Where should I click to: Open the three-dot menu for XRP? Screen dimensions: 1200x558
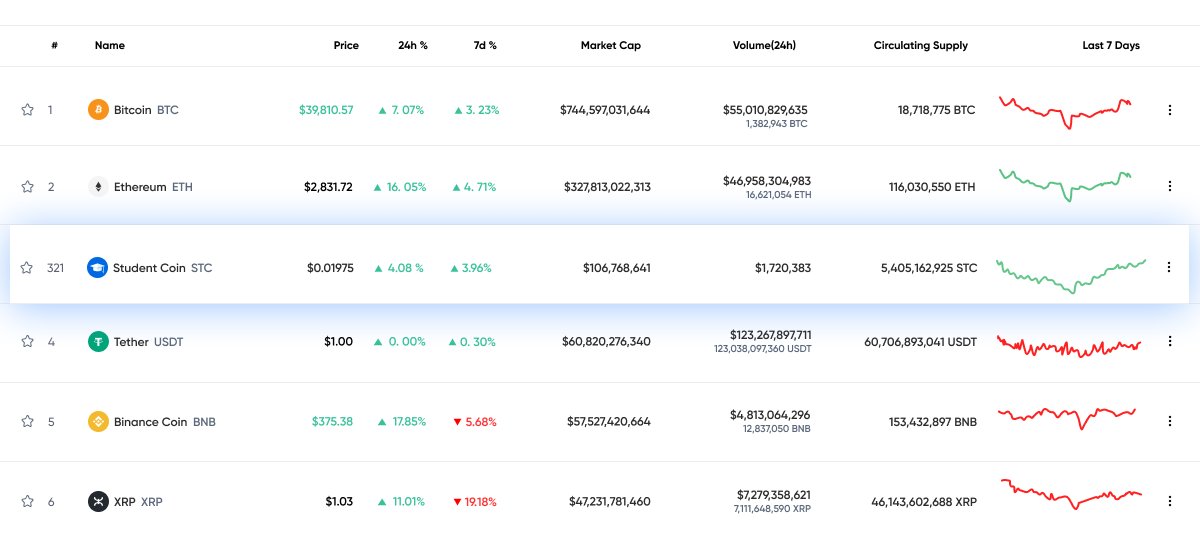(1170, 502)
